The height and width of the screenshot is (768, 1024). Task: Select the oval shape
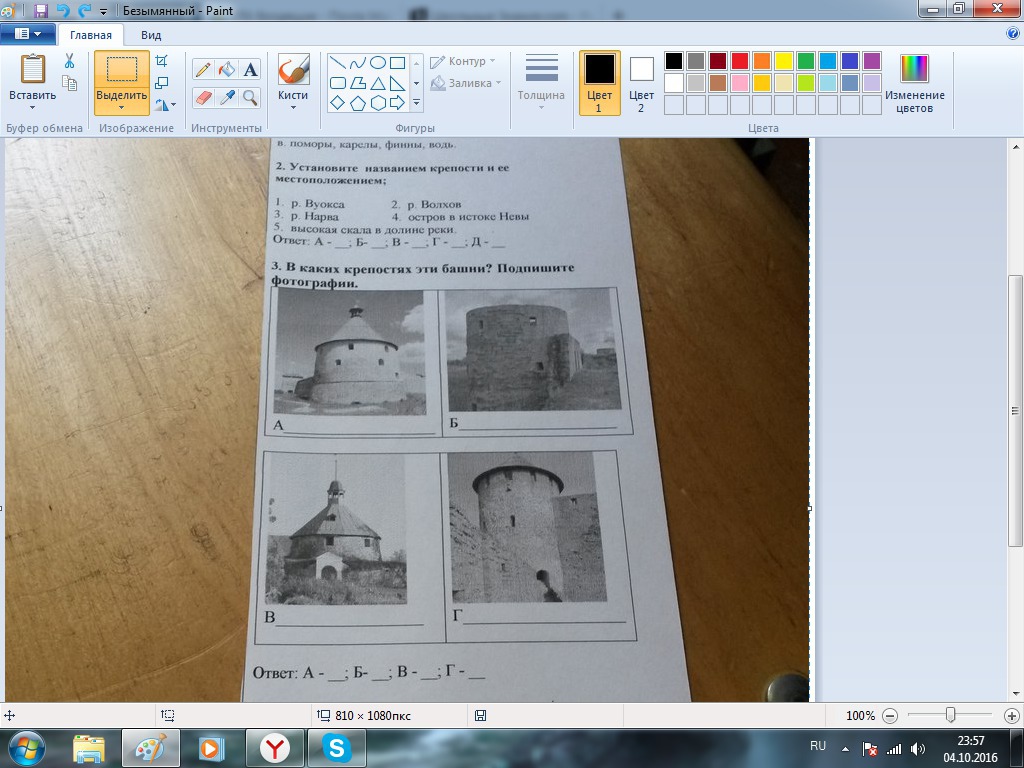pyautogui.click(x=379, y=62)
